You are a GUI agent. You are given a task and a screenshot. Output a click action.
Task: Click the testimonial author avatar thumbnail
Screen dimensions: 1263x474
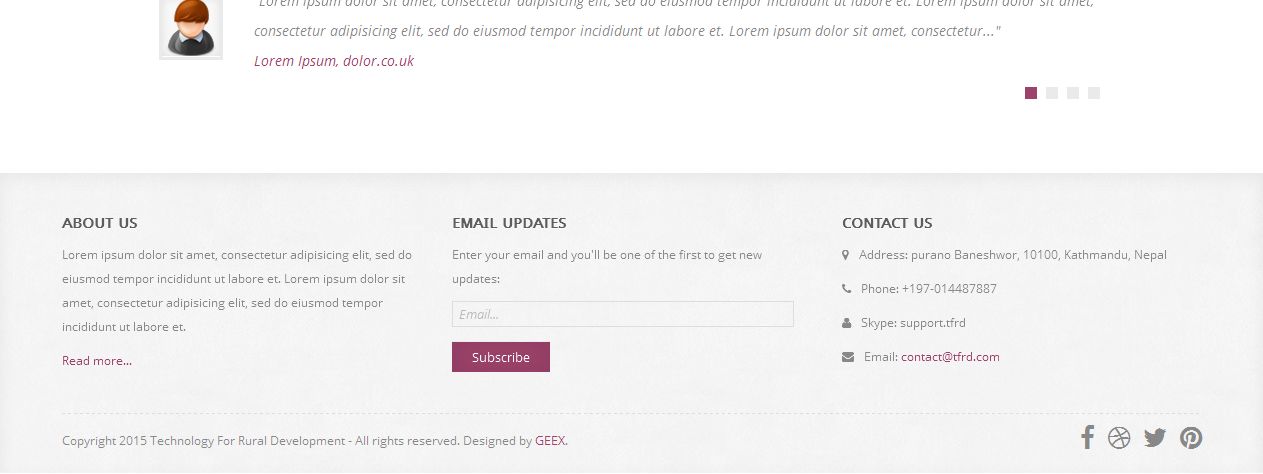pyautogui.click(x=190, y=28)
